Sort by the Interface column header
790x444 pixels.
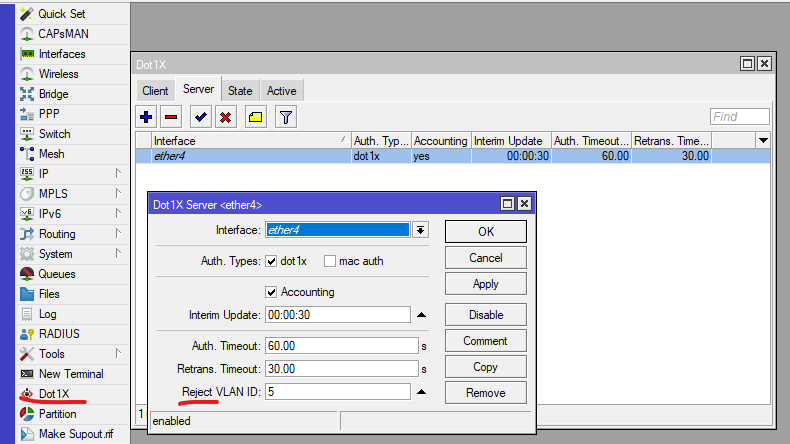[251, 141]
